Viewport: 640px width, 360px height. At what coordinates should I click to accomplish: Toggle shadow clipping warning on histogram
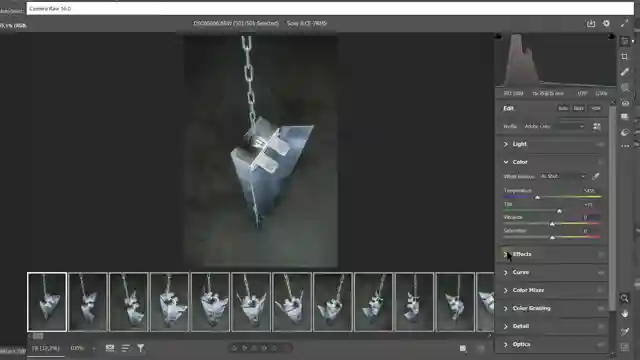point(498,37)
